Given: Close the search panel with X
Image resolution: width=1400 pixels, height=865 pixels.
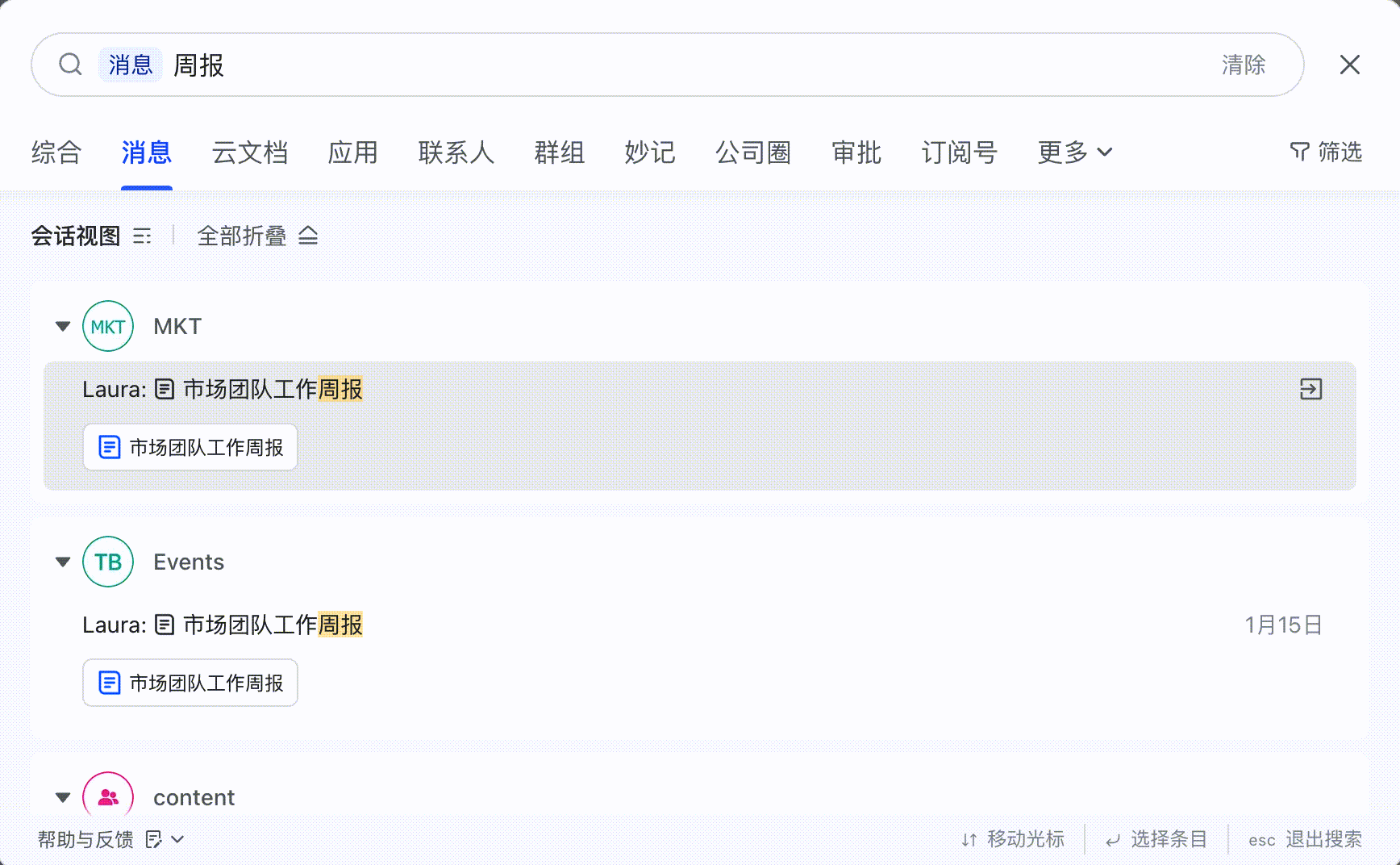Looking at the screenshot, I should pyautogui.click(x=1350, y=65).
